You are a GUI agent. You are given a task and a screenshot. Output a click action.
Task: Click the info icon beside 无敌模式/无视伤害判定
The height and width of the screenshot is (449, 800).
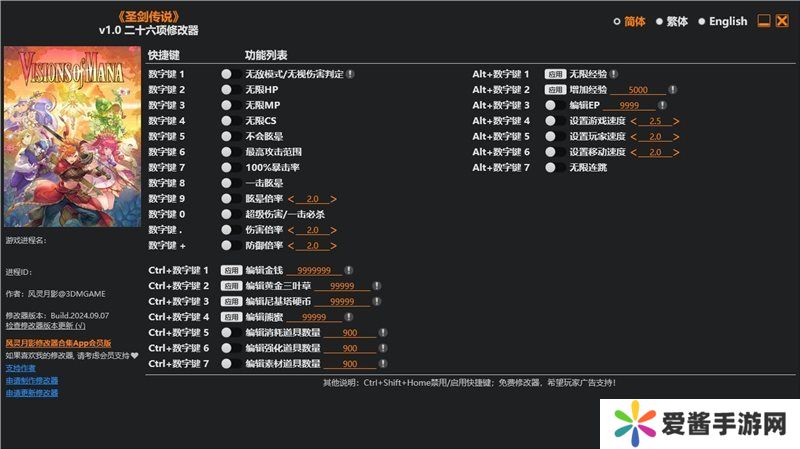click(x=351, y=75)
